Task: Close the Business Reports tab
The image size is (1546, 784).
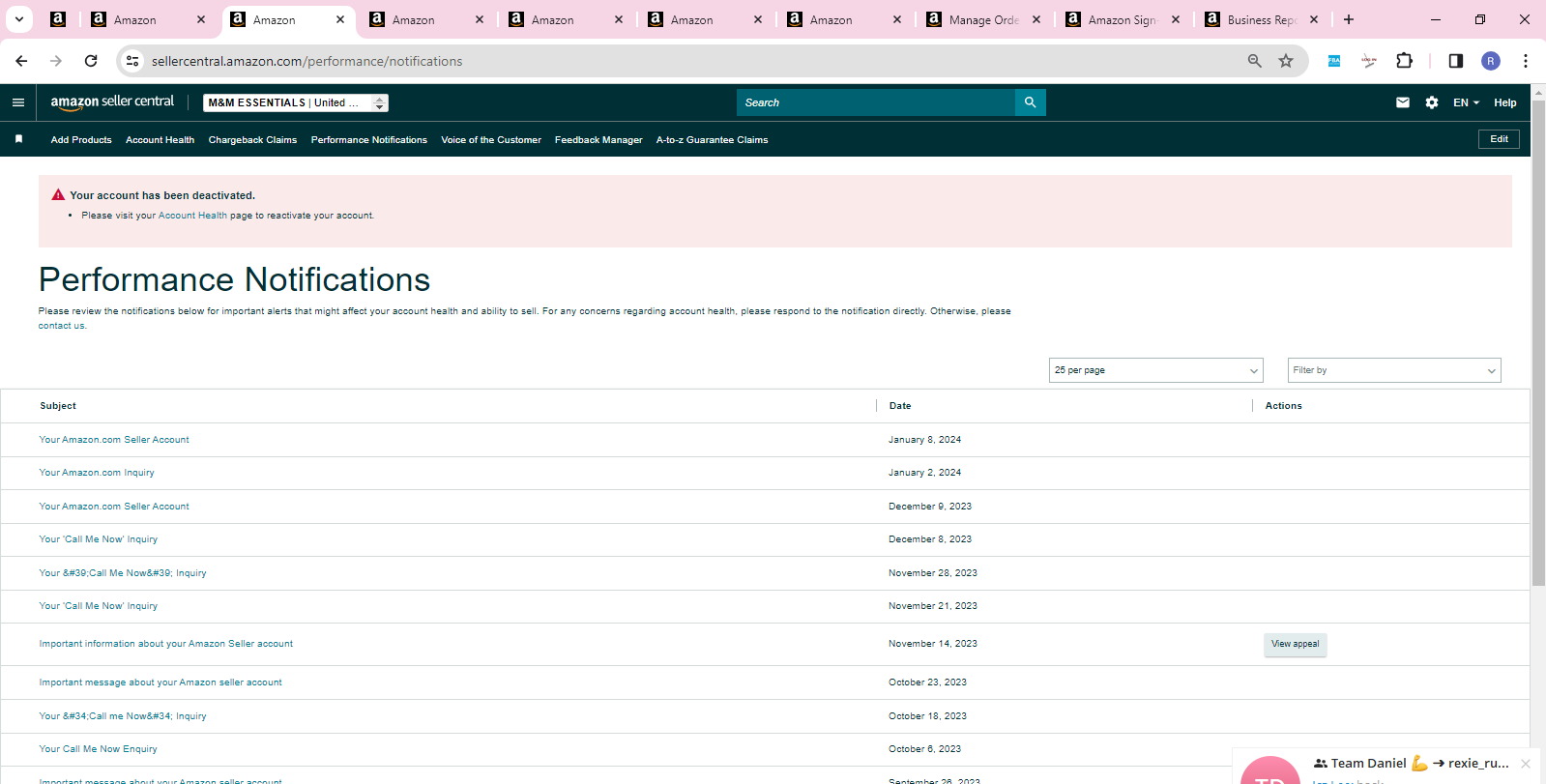Action: tap(1314, 19)
